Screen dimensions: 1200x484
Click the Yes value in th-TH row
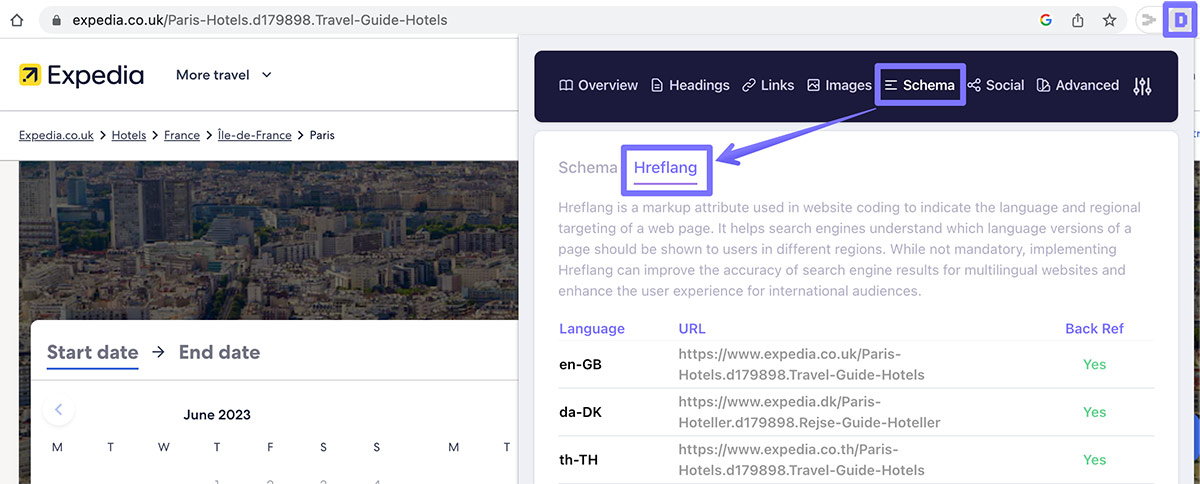pyautogui.click(x=1095, y=460)
